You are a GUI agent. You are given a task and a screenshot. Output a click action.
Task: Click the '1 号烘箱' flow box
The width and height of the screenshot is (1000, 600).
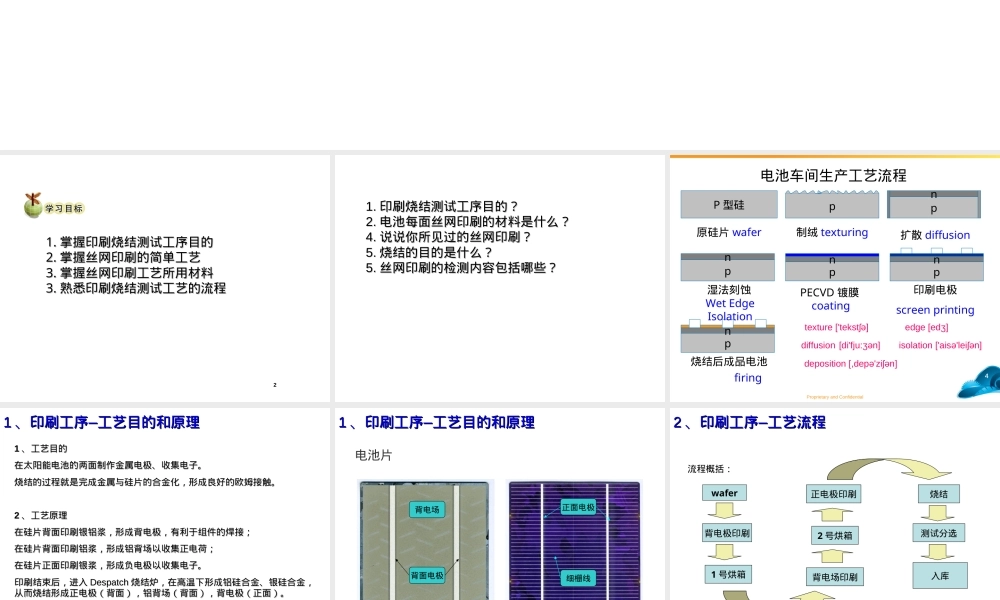728,574
